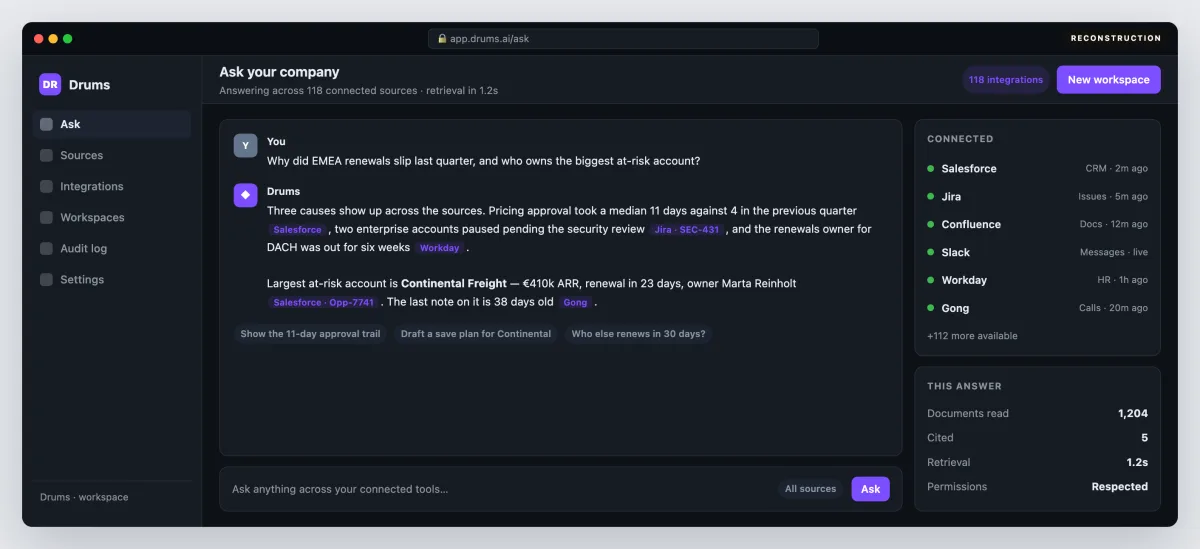Click Drums · workspace footer label
Screen dimensions: 1200x549
pos(84,497)
